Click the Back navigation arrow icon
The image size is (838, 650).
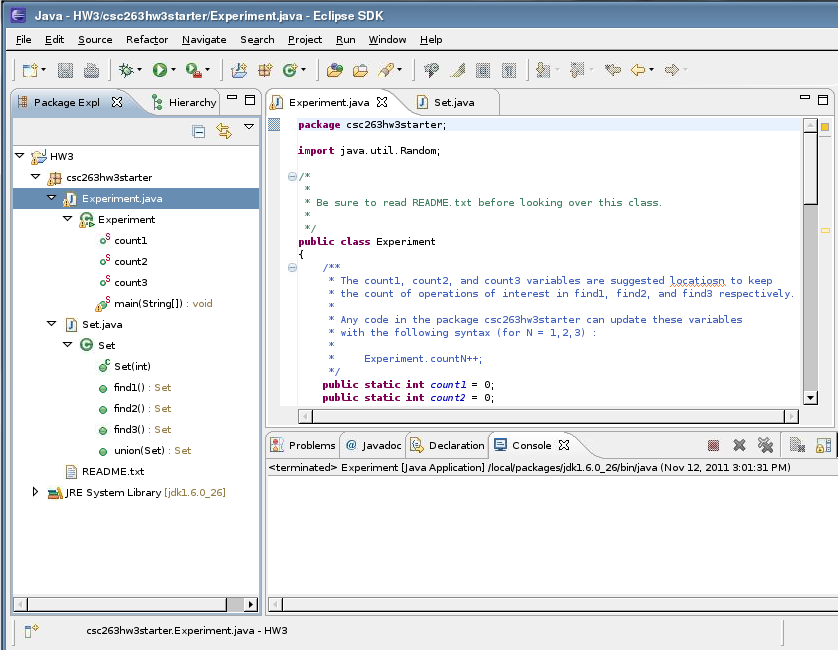click(638, 70)
